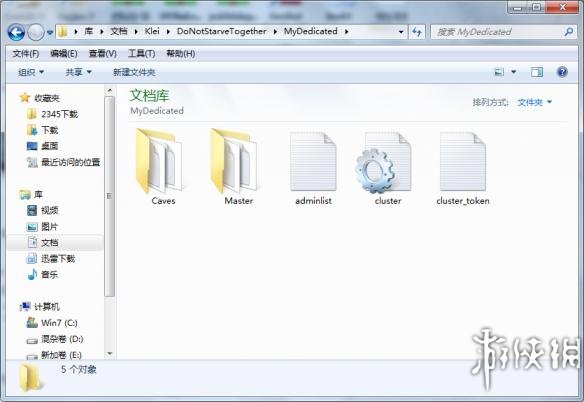The image size is (584, 402).
Task: Open the Help question mark icon
Action: [x=562, y=72]
